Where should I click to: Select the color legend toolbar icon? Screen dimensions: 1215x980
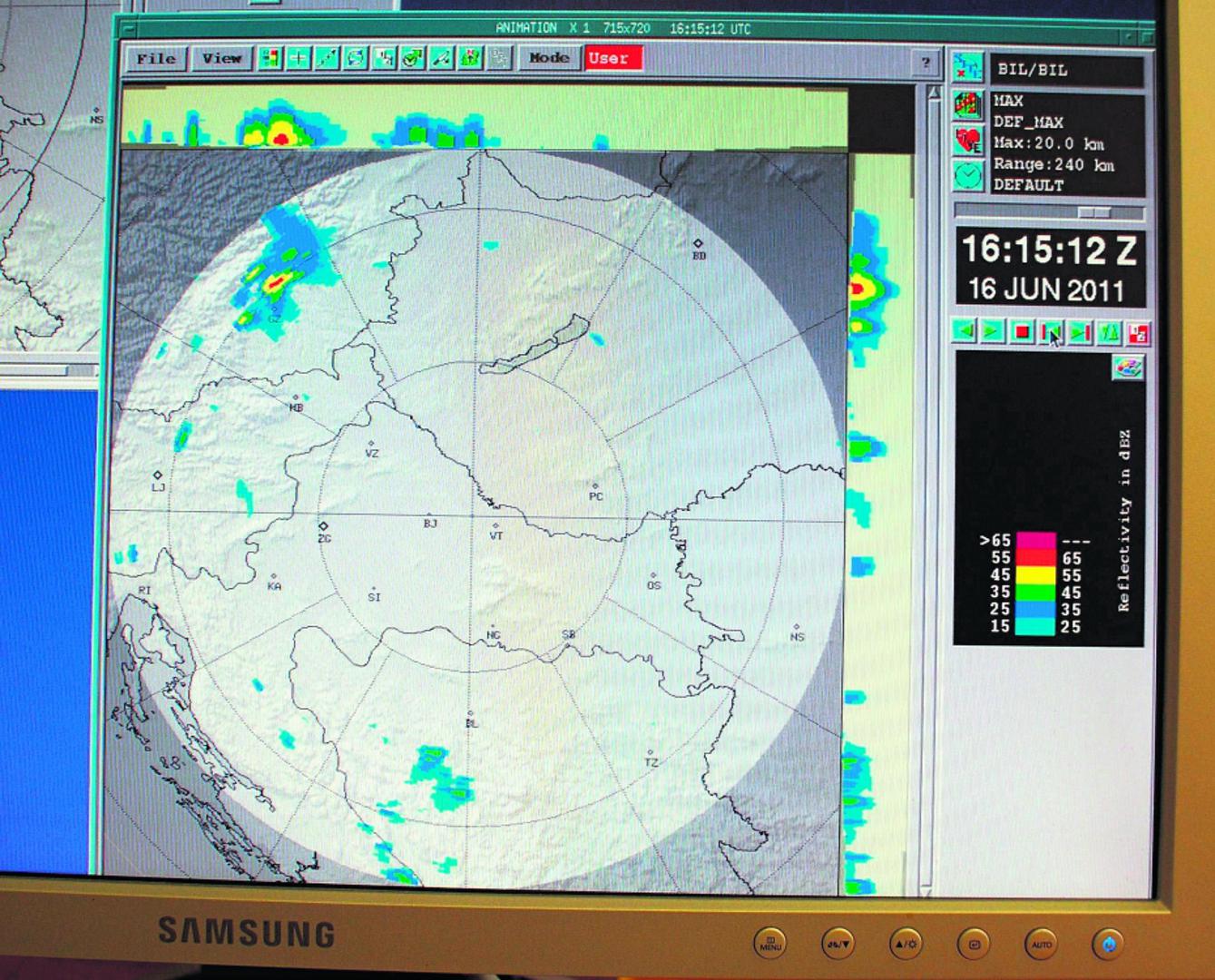click(x=269, y=59)
